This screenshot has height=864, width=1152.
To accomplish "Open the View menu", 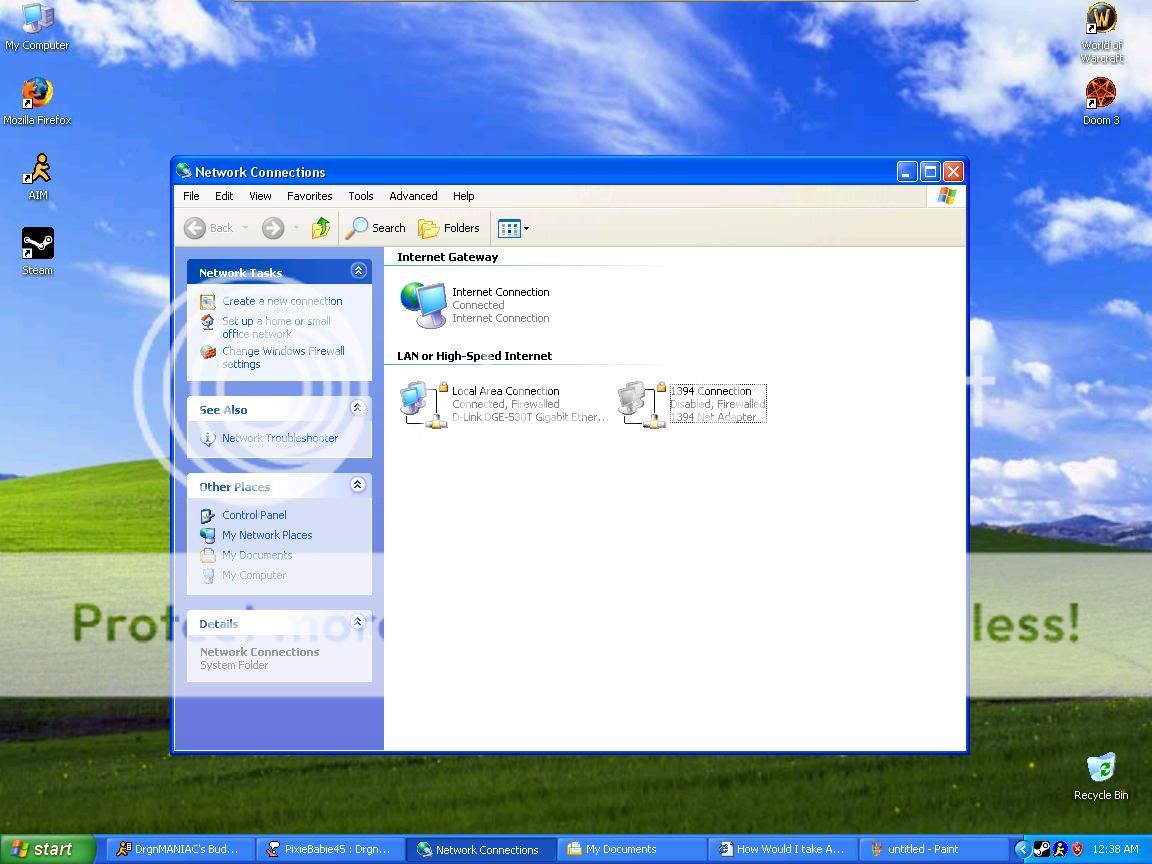I will [260, 196].
